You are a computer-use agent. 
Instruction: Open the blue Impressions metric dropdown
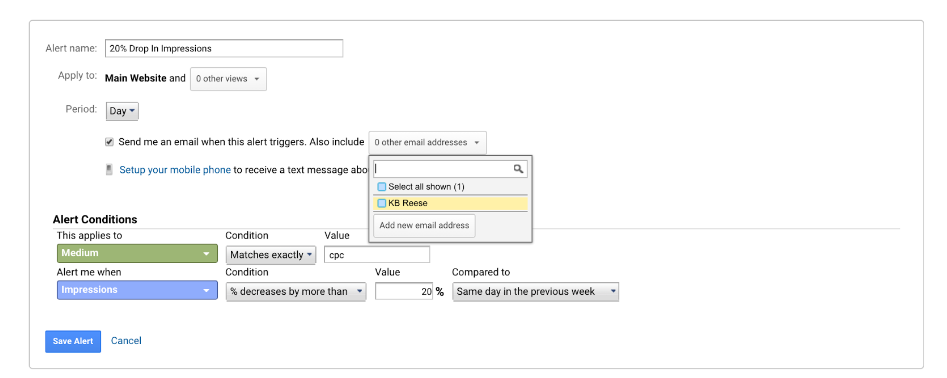(137, 290)
